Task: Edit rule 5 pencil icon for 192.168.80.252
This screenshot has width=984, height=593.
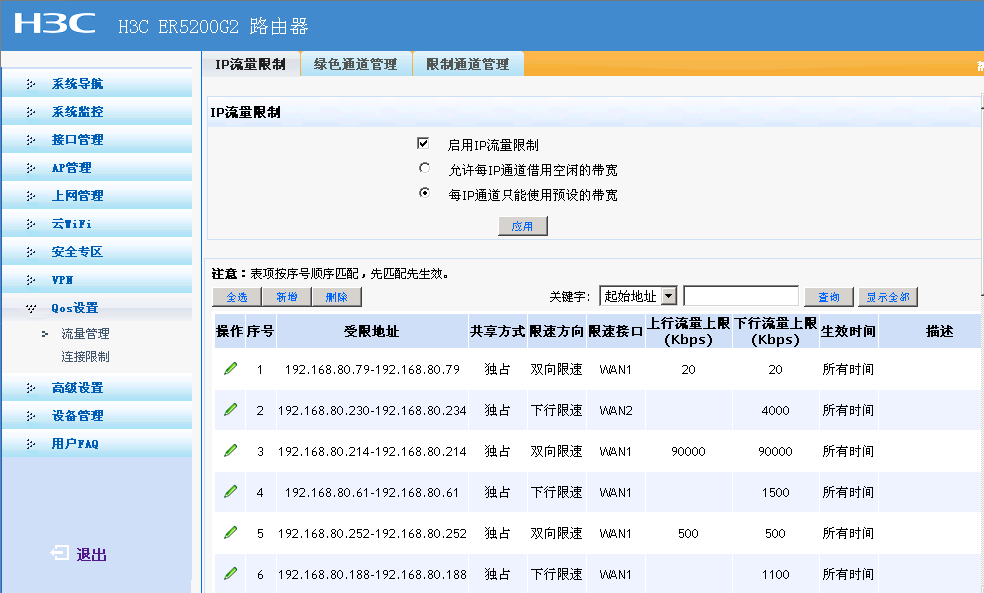Action: [230, 533]
